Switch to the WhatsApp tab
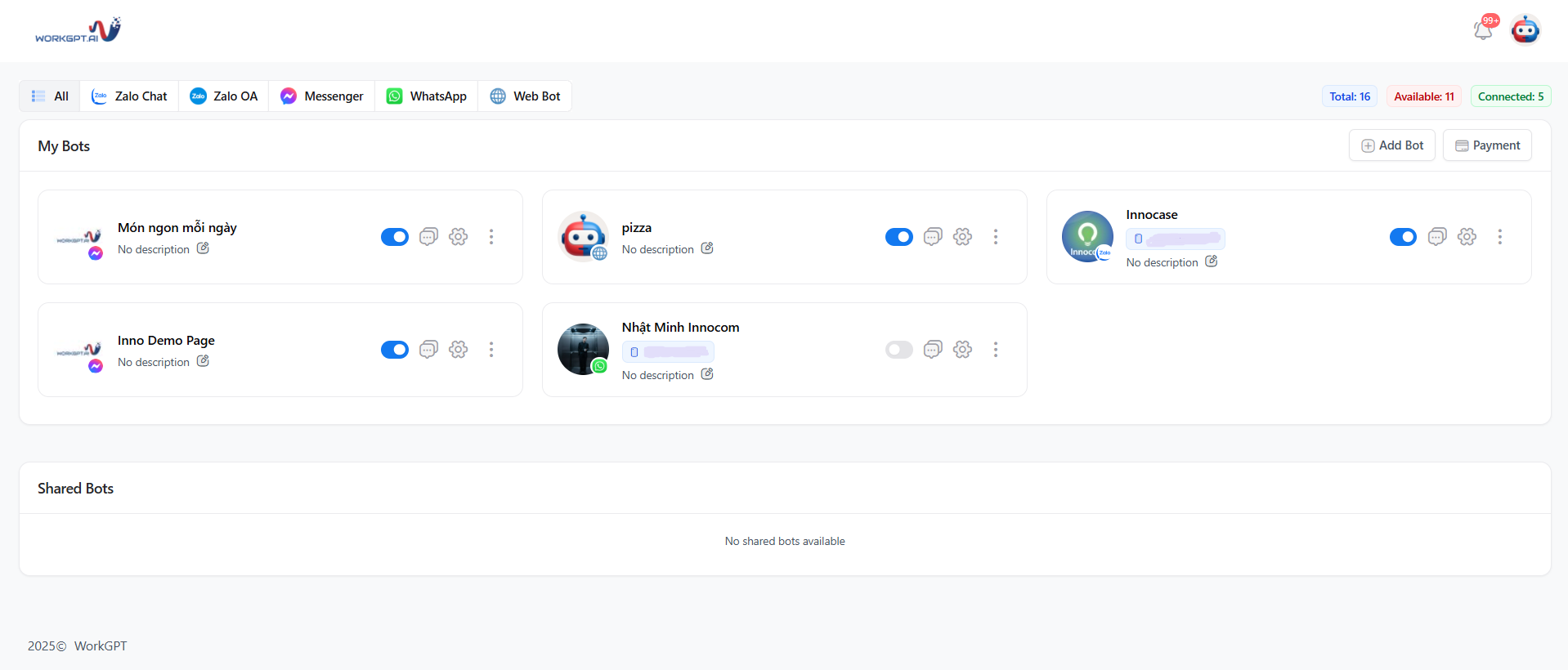This screenshot has height=670, width=1568. tap(426, 96)
